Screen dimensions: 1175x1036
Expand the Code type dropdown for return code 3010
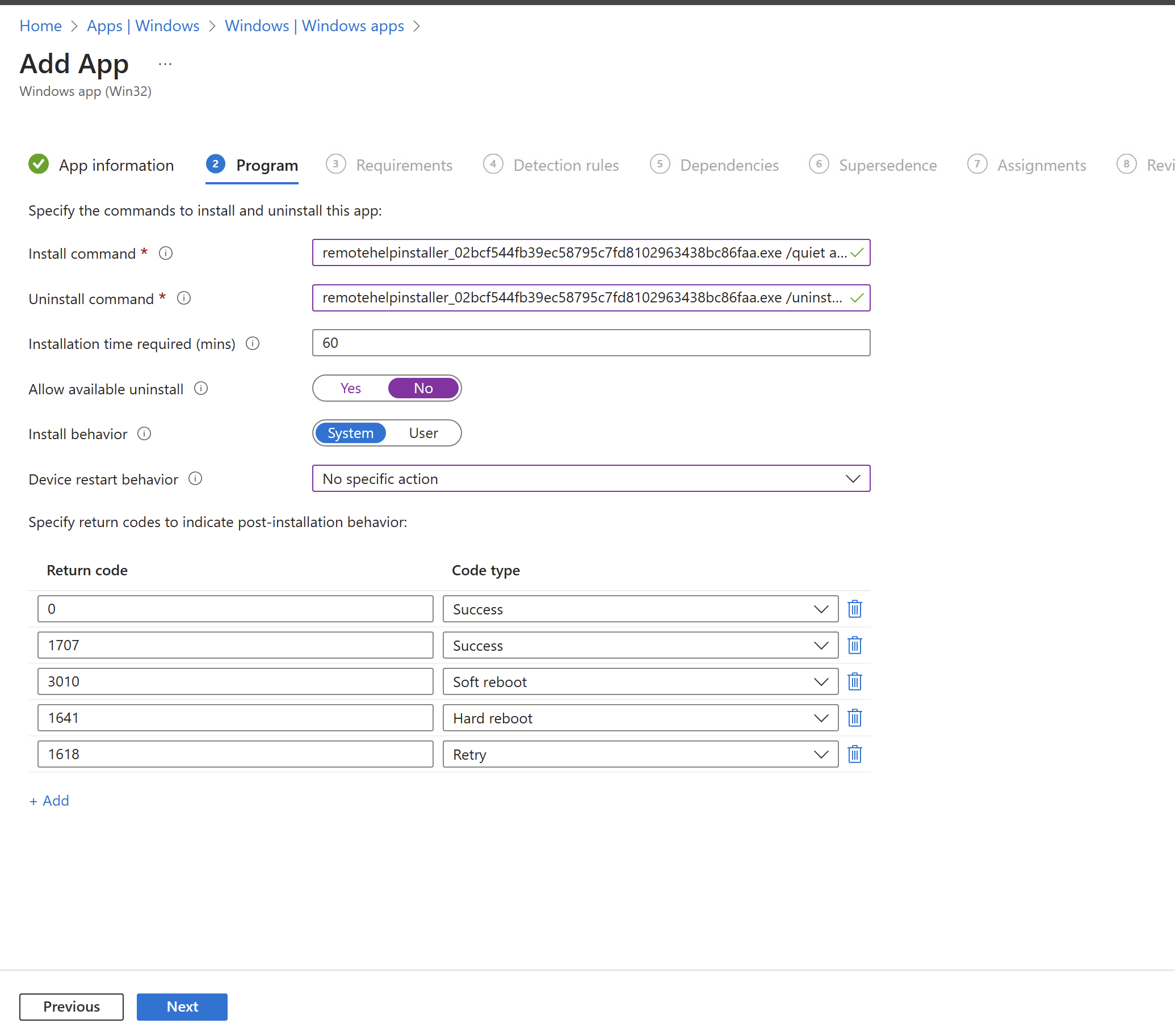[821, 681]
